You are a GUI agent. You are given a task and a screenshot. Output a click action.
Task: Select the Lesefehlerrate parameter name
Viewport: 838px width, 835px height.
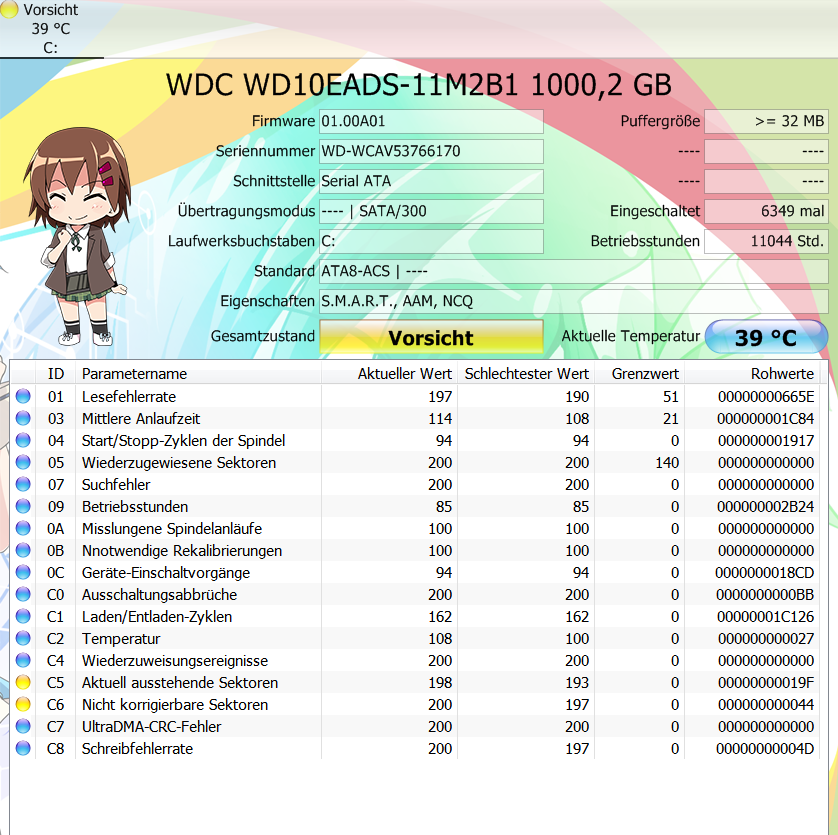coord(129,397)
